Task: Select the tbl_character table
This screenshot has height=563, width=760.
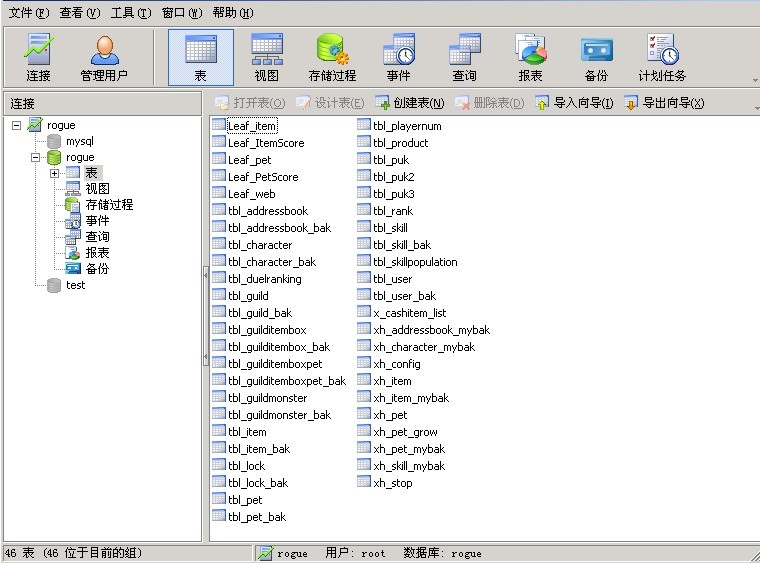Action: point(259,245)
